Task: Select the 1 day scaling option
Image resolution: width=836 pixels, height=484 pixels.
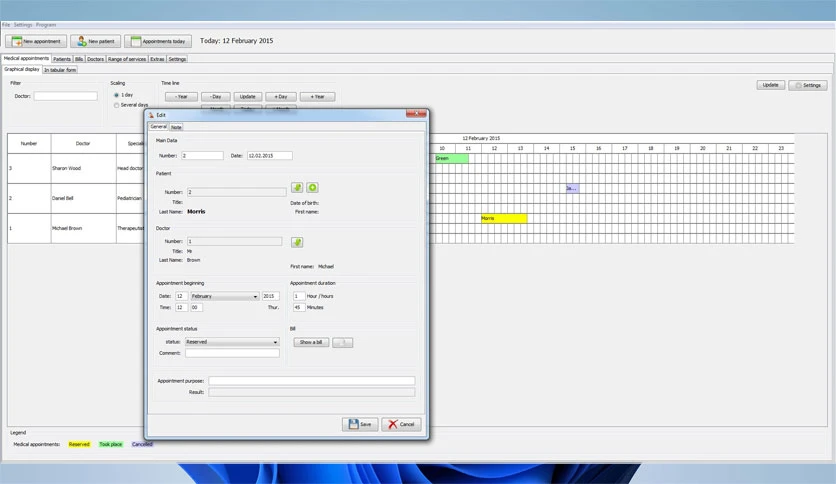Action: coord(116,95)
